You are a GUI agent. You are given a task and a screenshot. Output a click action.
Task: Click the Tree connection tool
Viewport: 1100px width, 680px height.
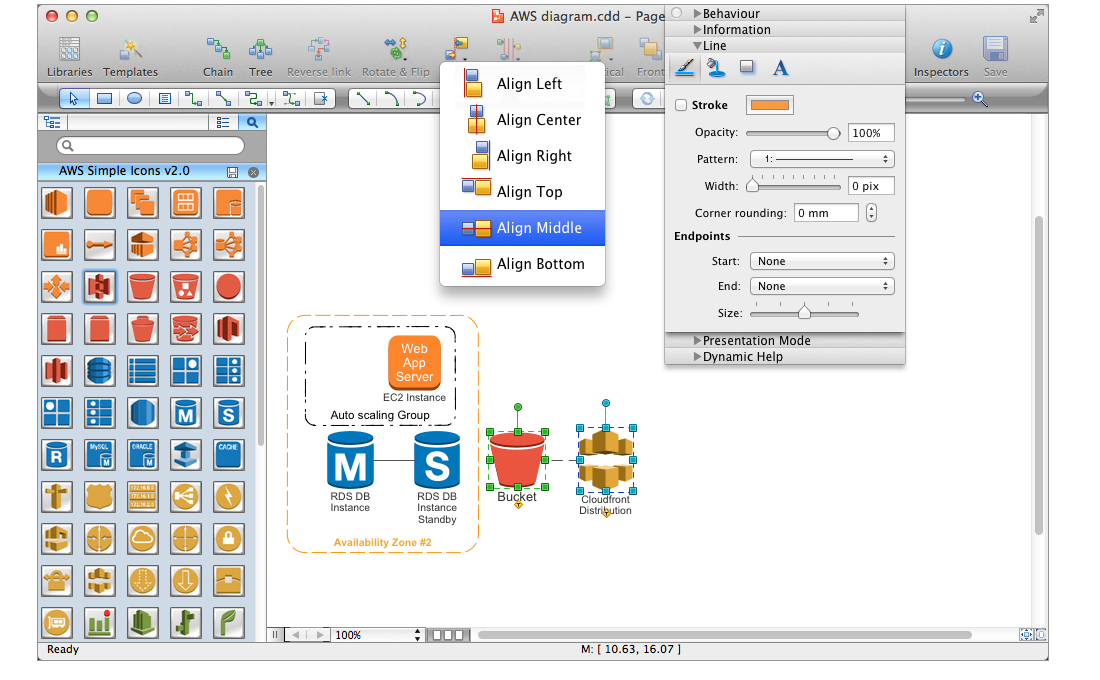pyautogui.click(x=260, y=57)
